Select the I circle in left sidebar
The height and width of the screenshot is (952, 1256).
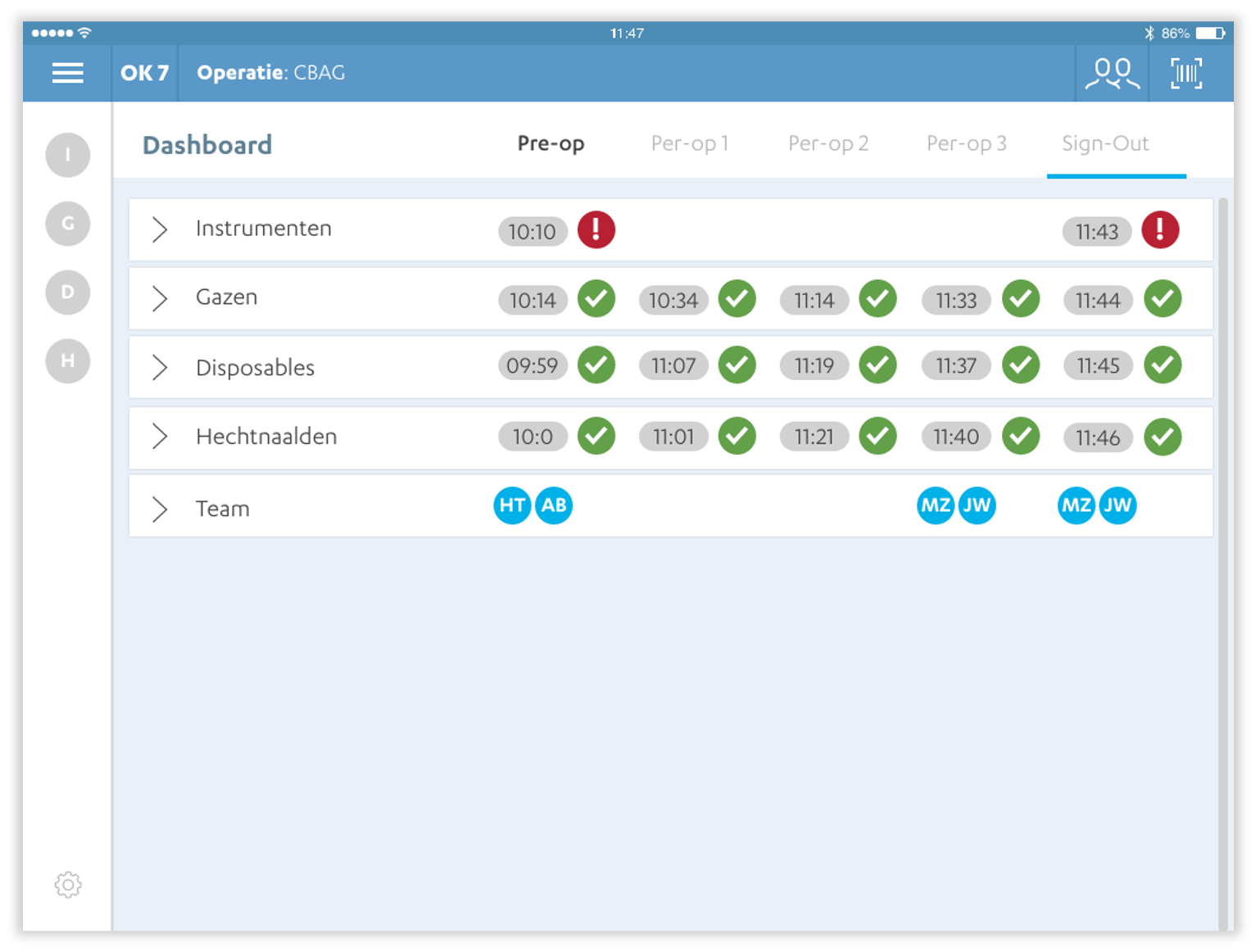(x=67, y=155)
